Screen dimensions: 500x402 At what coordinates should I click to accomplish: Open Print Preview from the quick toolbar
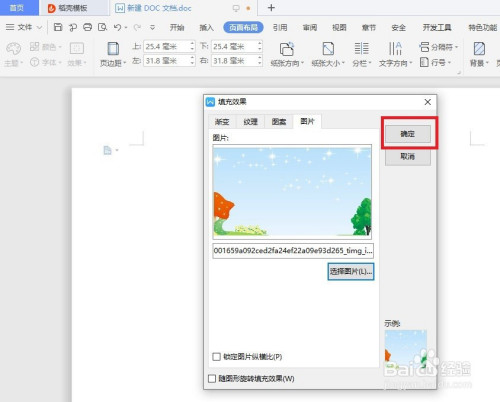[102, 27]
